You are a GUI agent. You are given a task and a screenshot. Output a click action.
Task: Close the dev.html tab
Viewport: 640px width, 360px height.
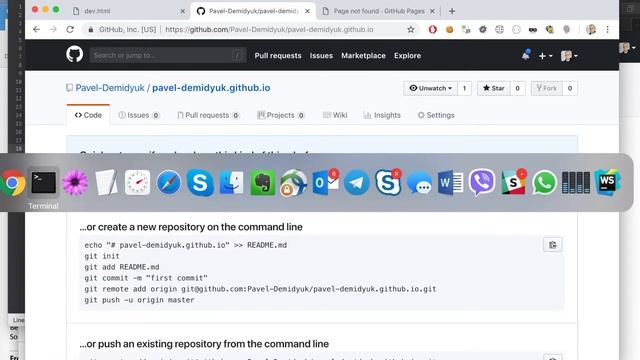pyautogui.click(x=183, y=11)
